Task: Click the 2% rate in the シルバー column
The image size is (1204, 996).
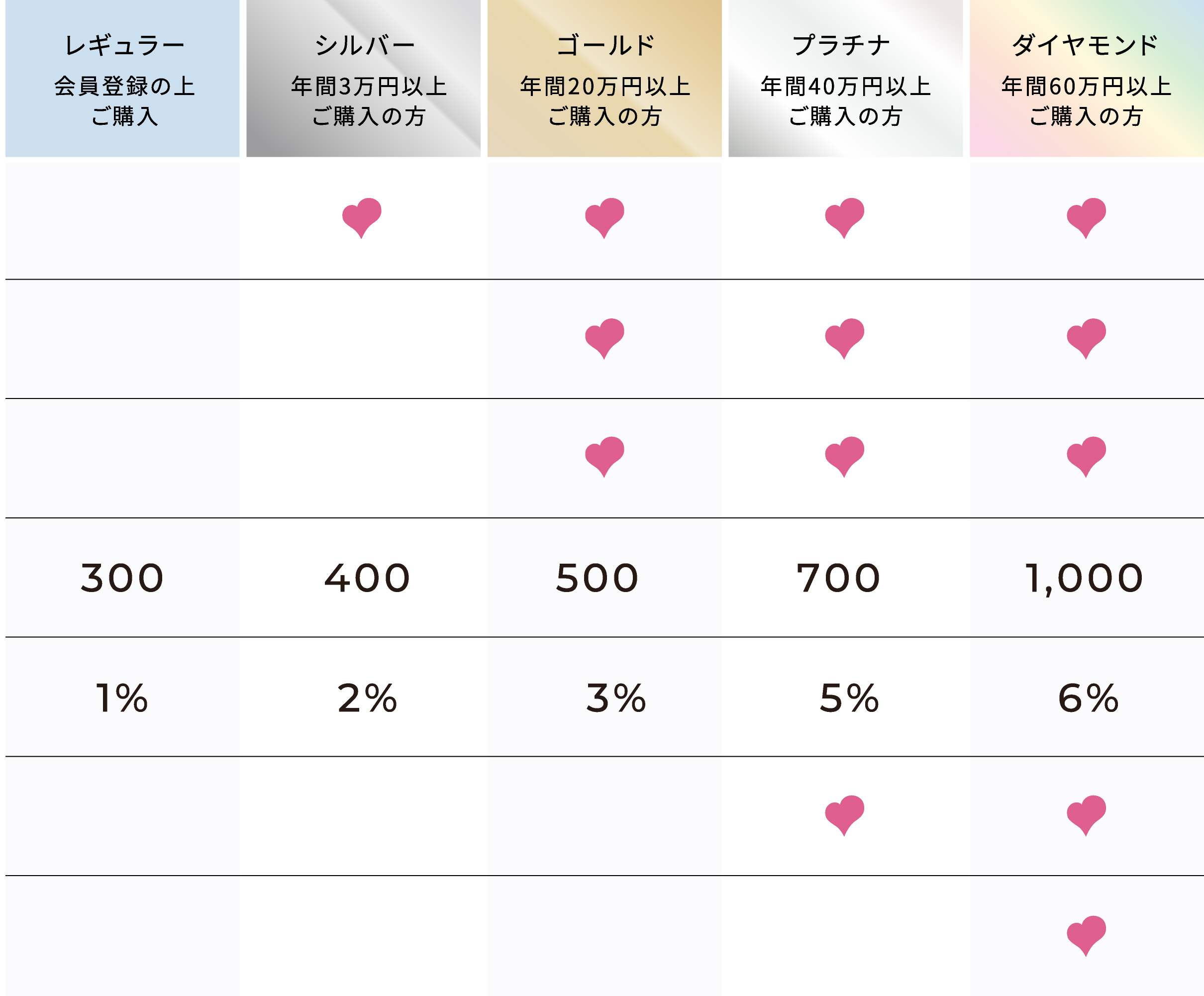Action: (x=367, y=698)
